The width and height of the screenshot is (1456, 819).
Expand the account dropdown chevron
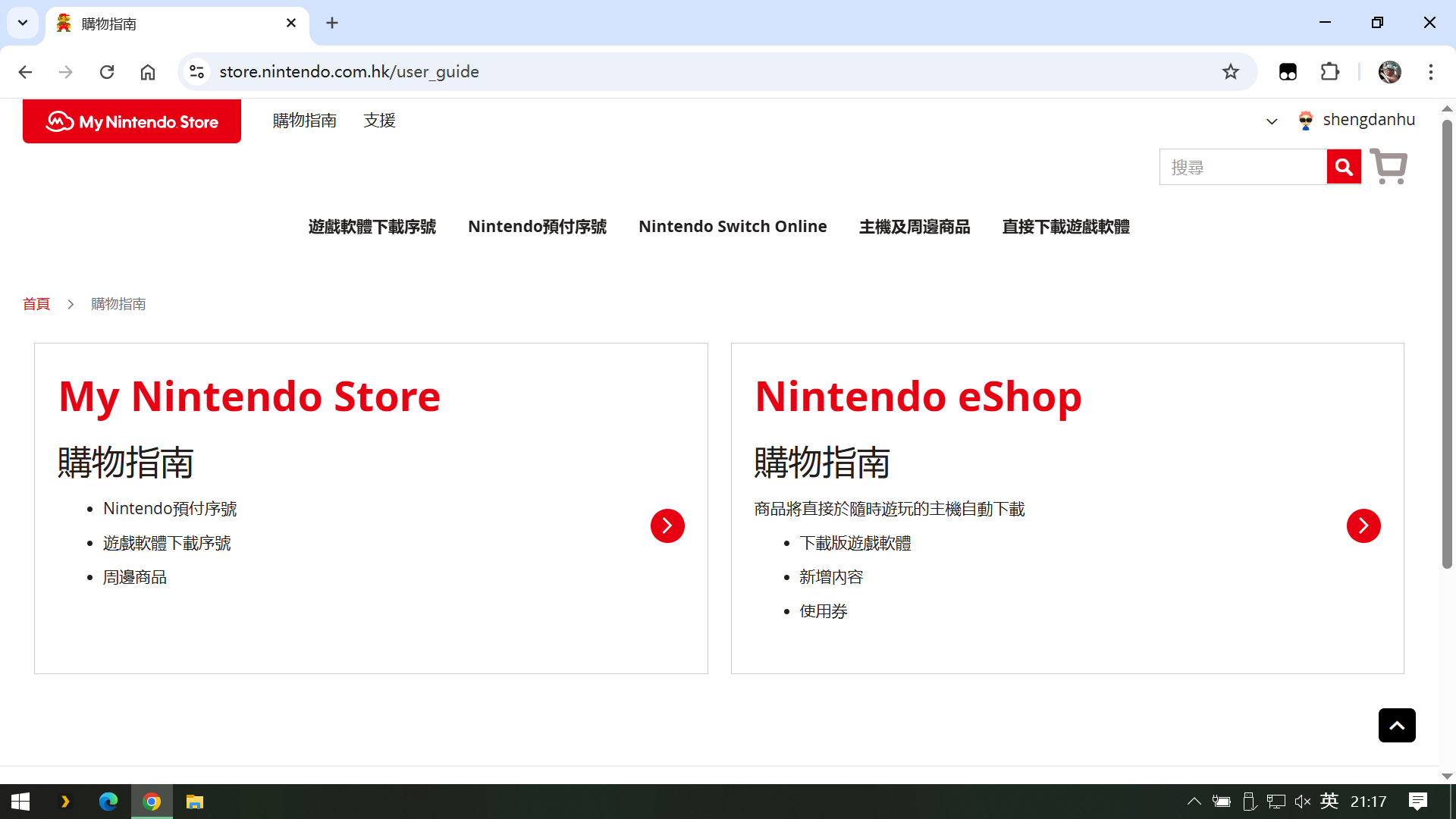(1272, 121)
